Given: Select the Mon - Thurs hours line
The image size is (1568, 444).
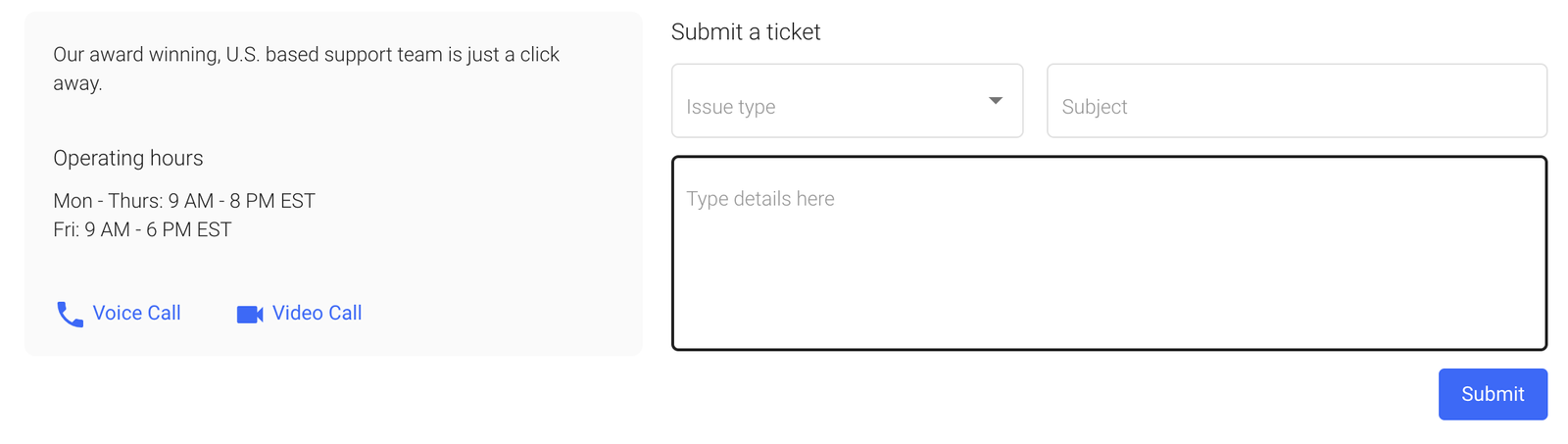Looking at the screenshot, I should 184,201.
